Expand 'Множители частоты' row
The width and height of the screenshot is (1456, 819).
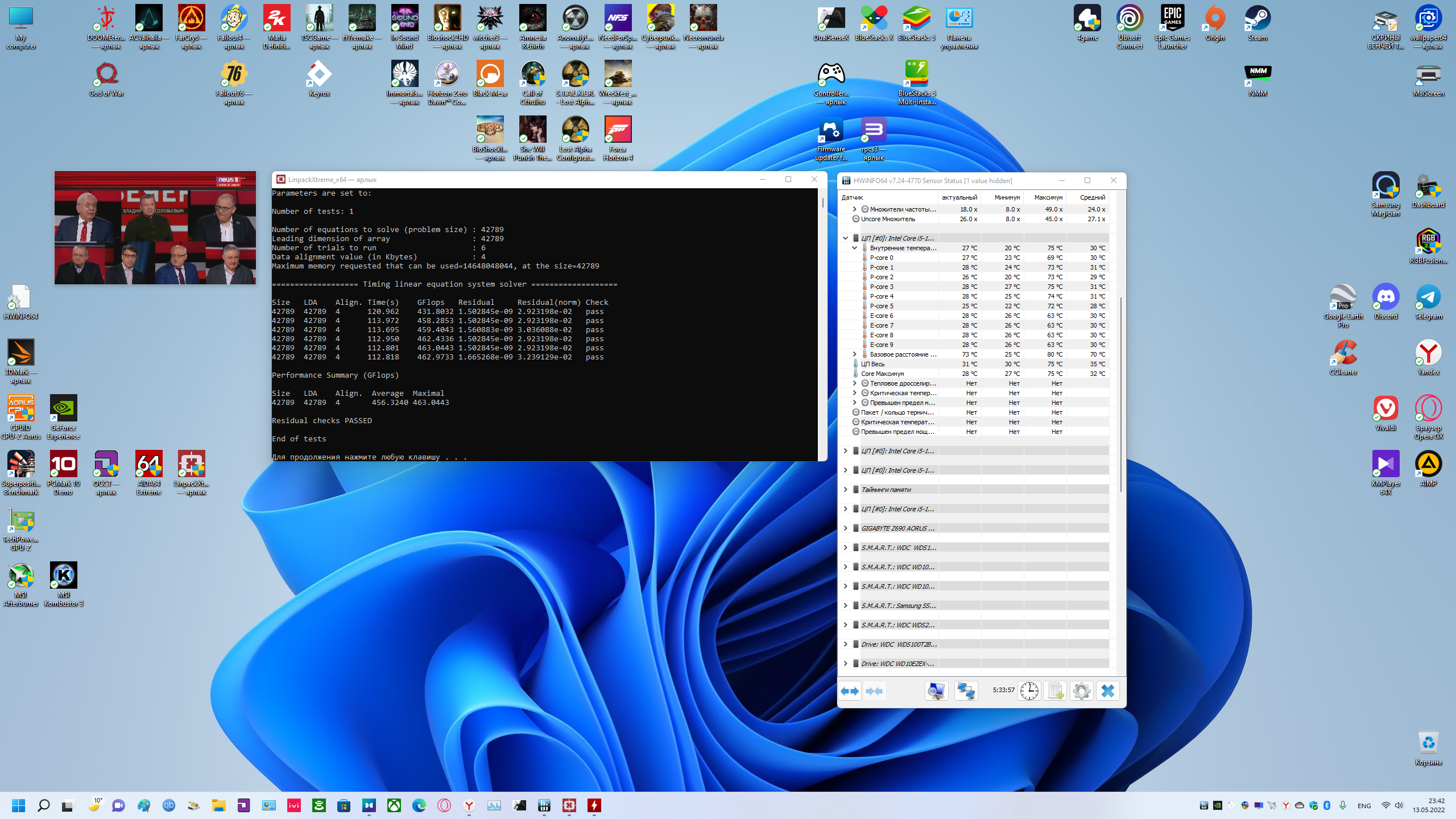tap(854, 209)
